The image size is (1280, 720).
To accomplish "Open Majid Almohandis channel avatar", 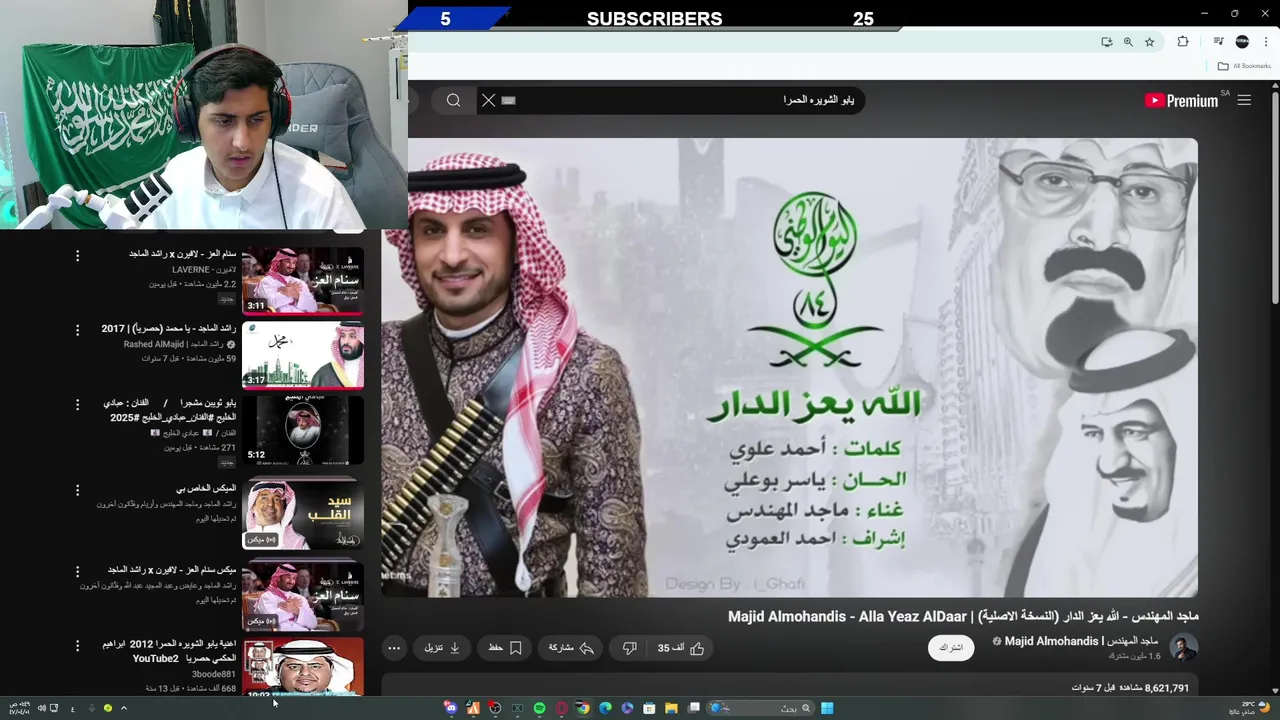I will 1184,647.
